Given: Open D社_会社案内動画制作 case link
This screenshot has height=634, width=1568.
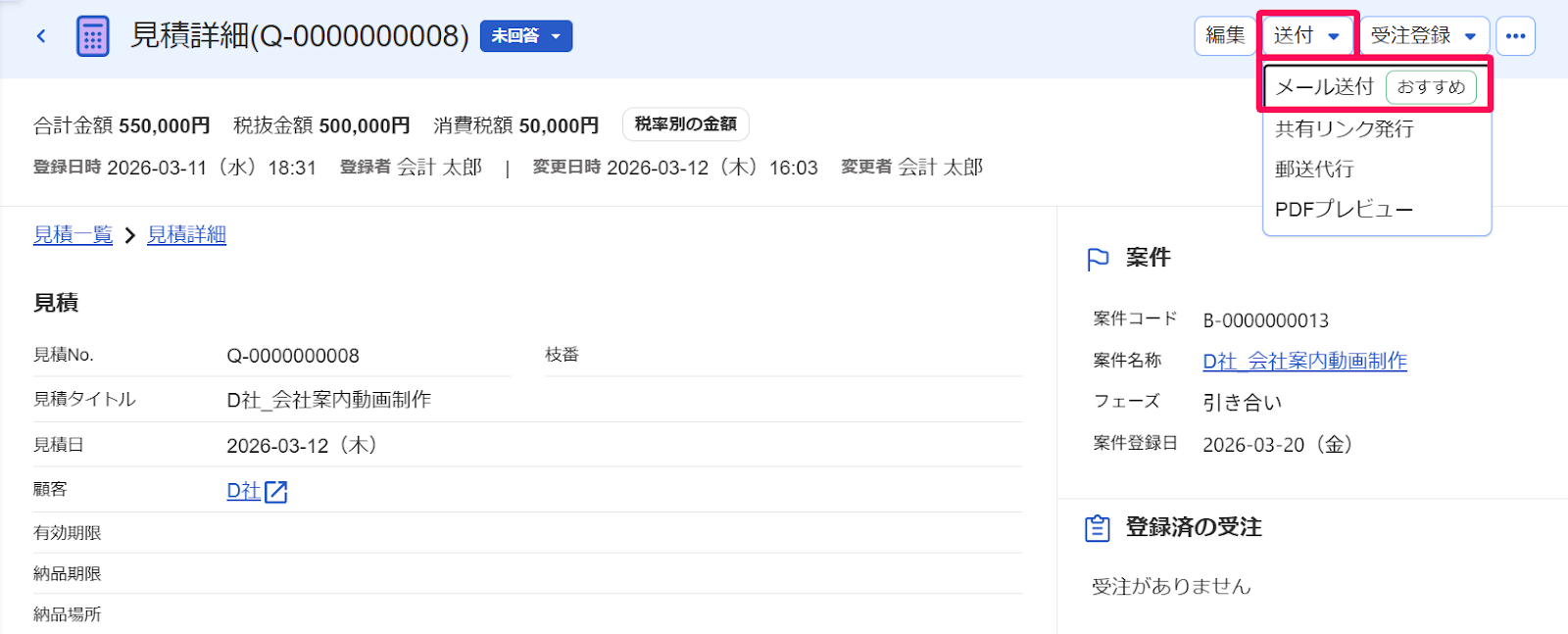Looking at the screenshot, I should click(1304, 362).
